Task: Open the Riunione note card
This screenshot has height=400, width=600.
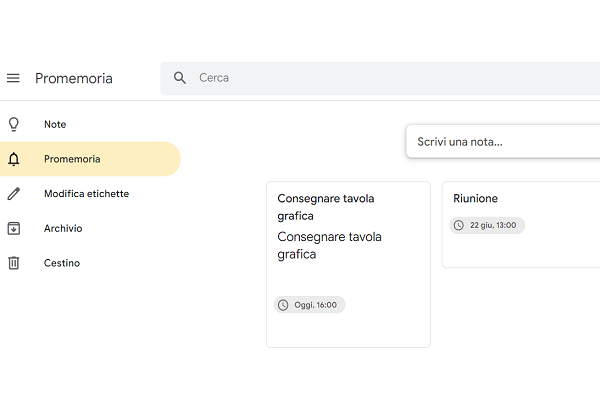Action: pos(521,225)
